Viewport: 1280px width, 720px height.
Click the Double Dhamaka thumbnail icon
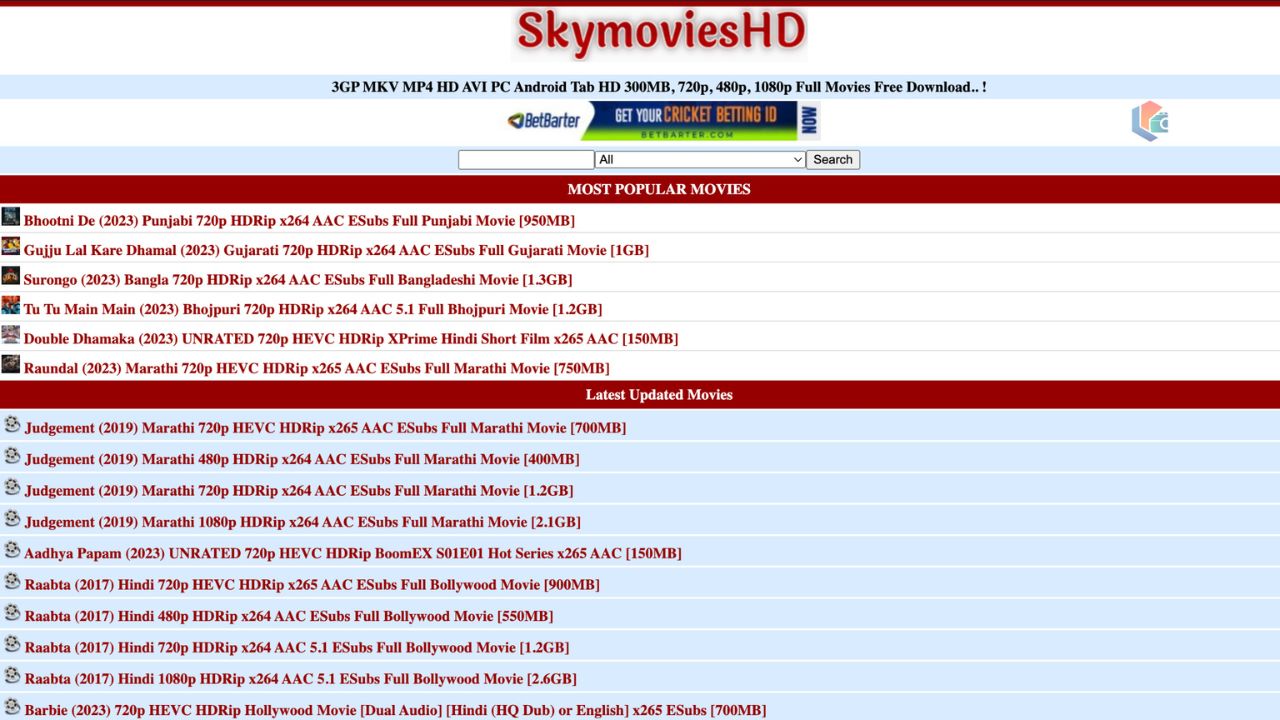11,335
